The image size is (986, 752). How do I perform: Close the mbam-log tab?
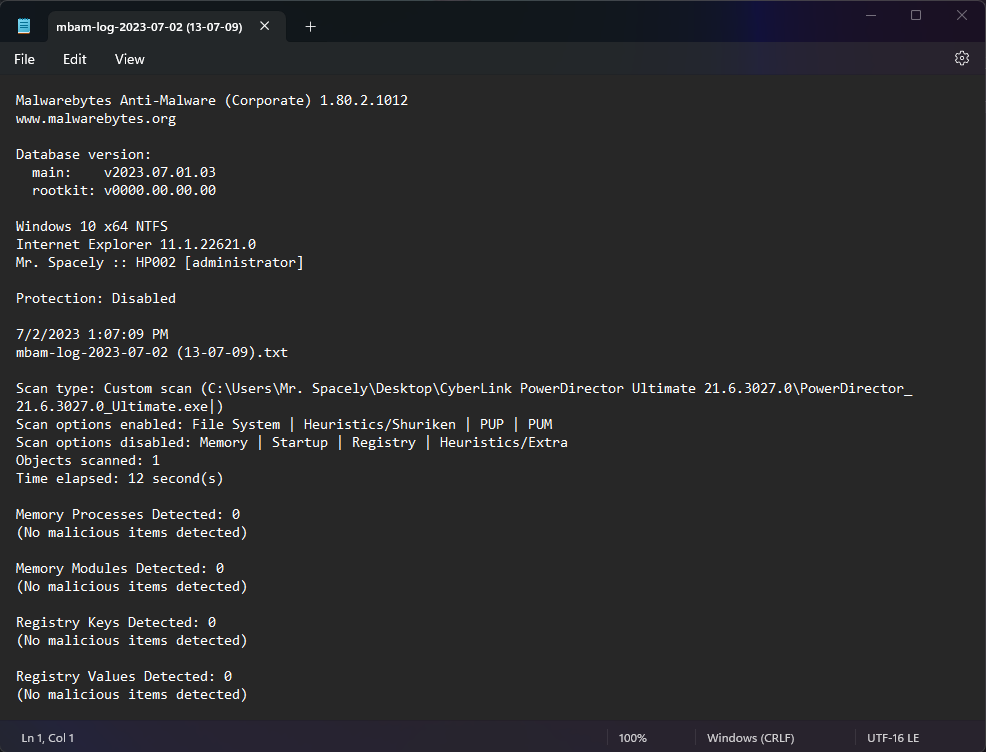[x=265, y=26]
